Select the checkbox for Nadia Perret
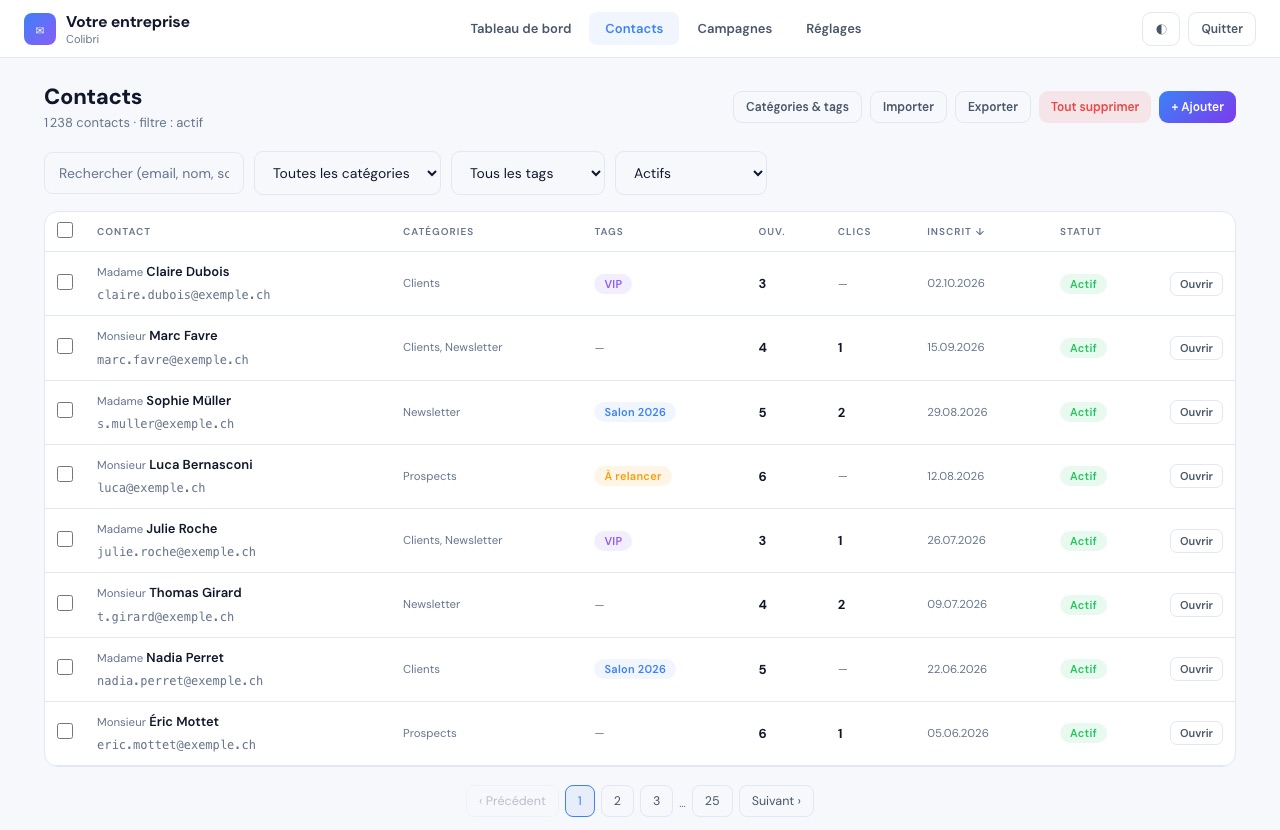This screenshot has height=830, width=1280. tap(65, 667)
